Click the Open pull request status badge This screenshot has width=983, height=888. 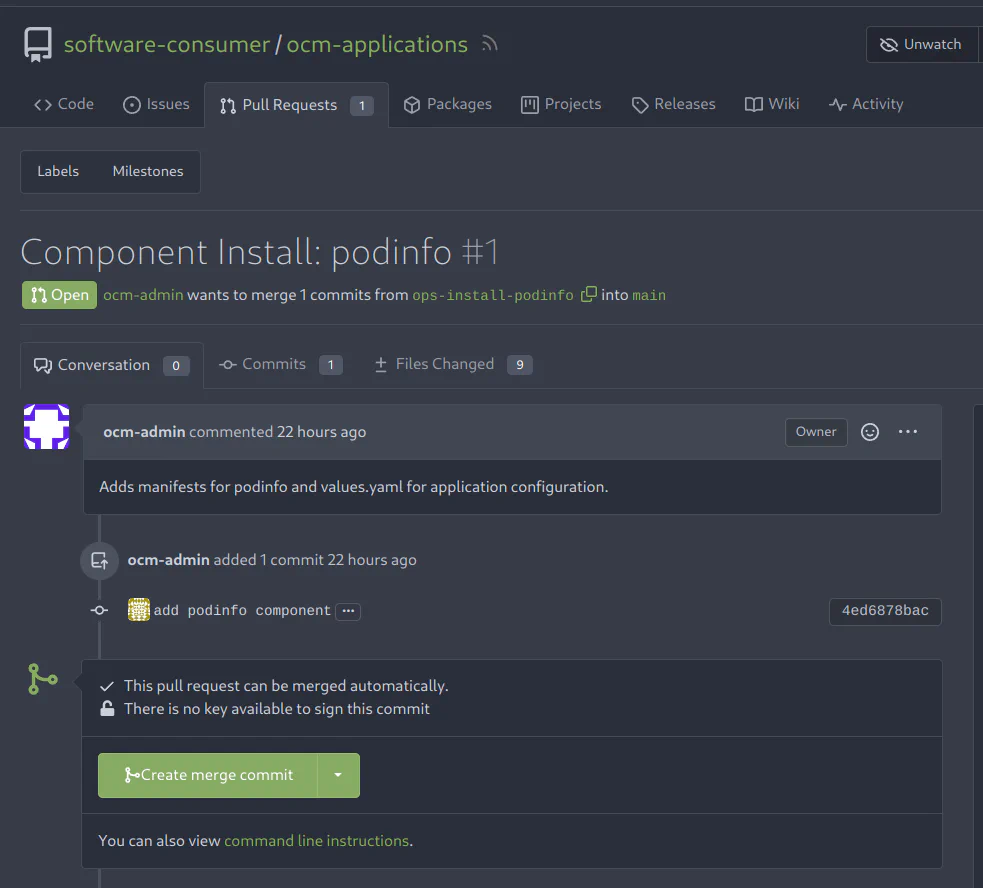tap(59, 295)
